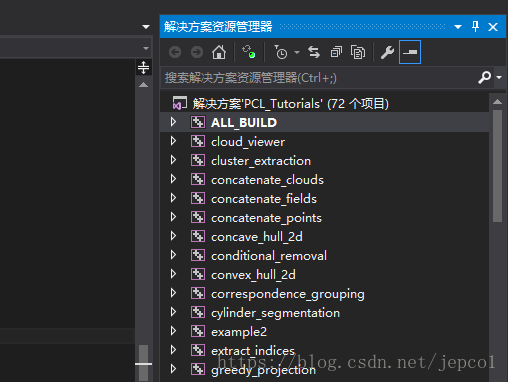Expand the cloud_viewer project
Screen dimensions: 508x382
[x=173, y=141]
